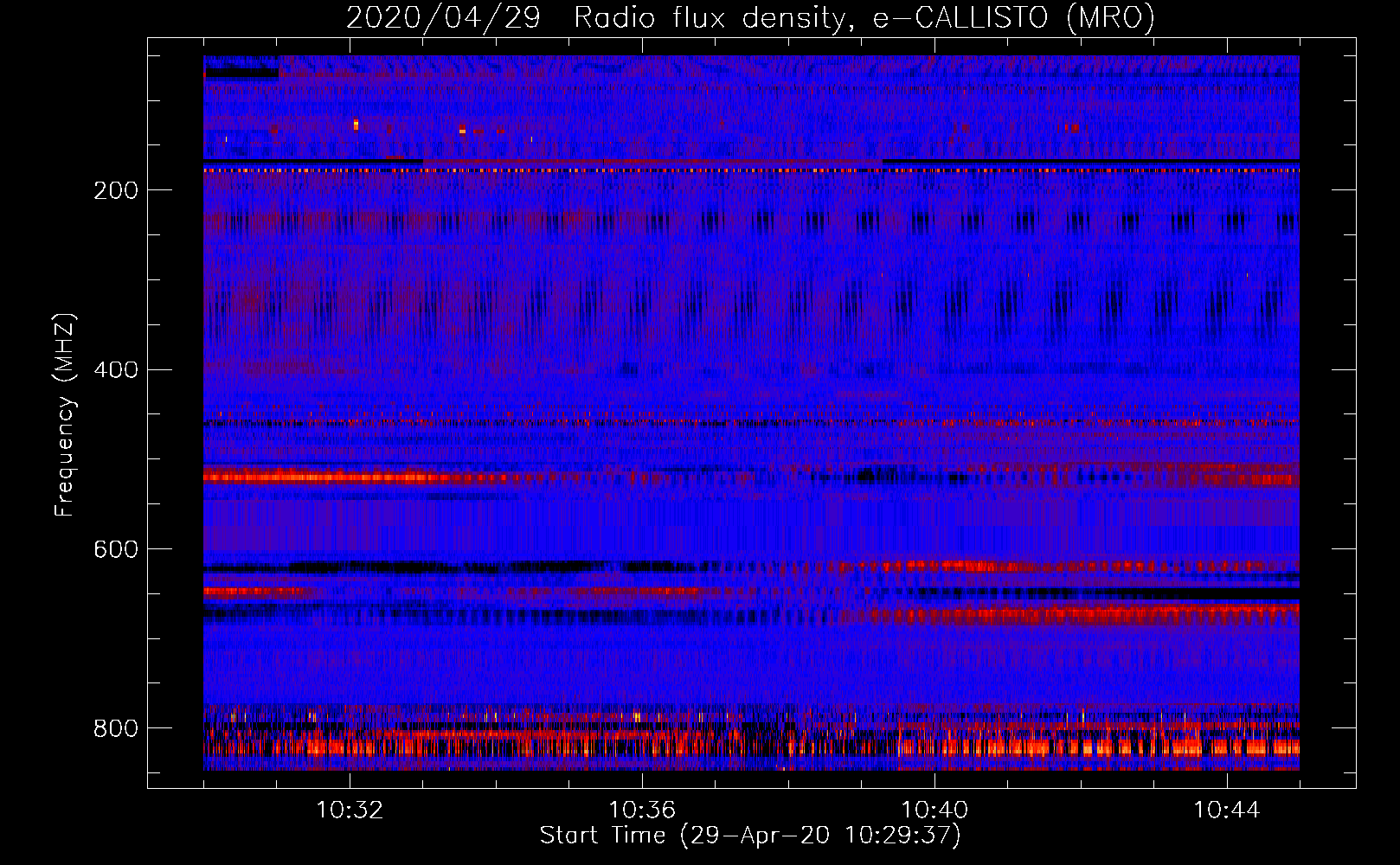Select the Frequency (MHZ) axis label
Screen dimensions: 1400x865
pyautogui.click(x=64, y=415)
